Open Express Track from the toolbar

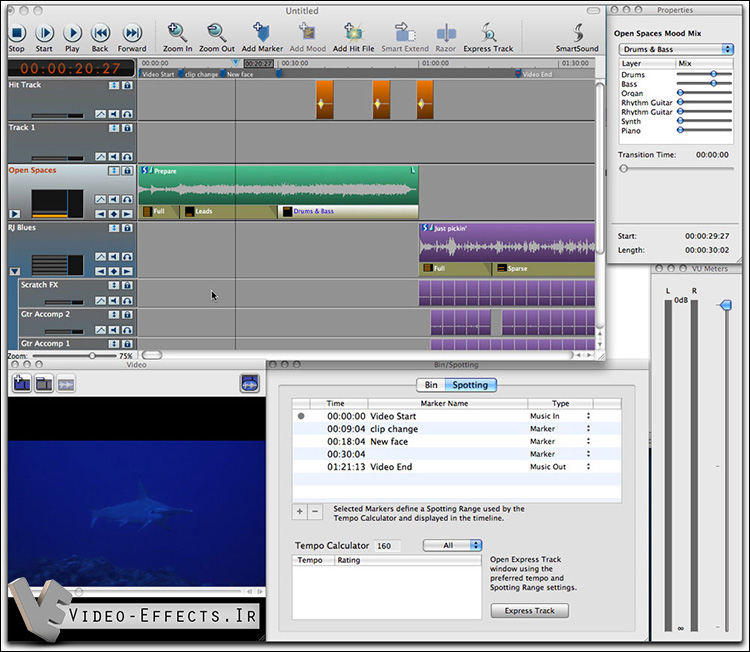click(488, 33)
